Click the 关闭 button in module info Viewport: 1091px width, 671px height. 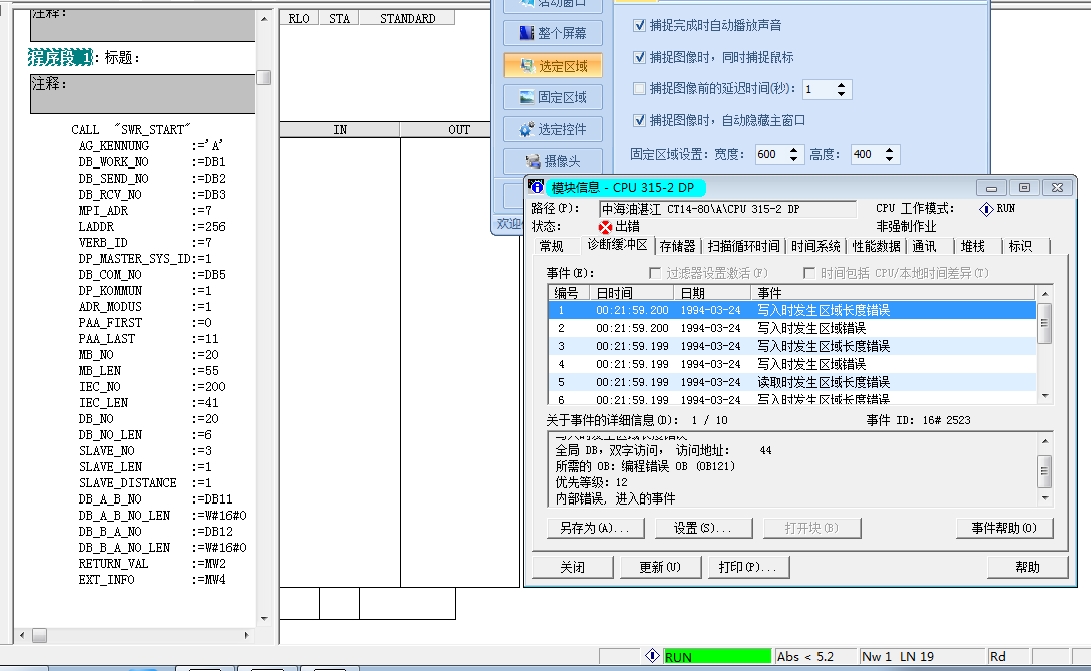(573, 567)
